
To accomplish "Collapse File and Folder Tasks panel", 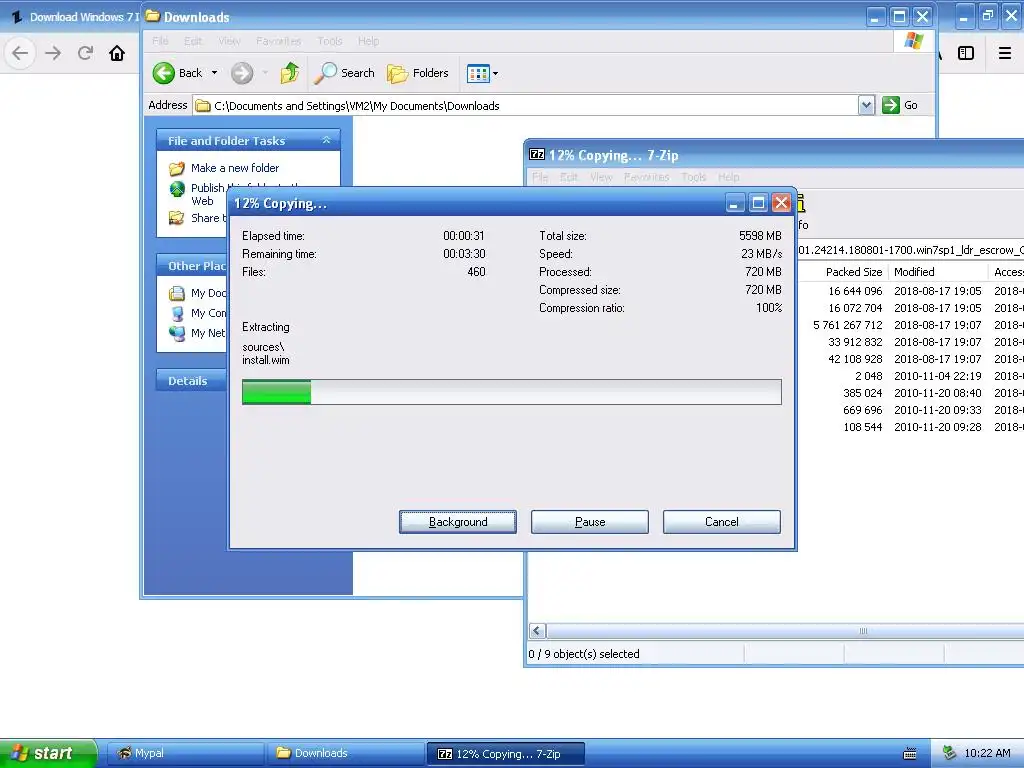I will point(326,140).
